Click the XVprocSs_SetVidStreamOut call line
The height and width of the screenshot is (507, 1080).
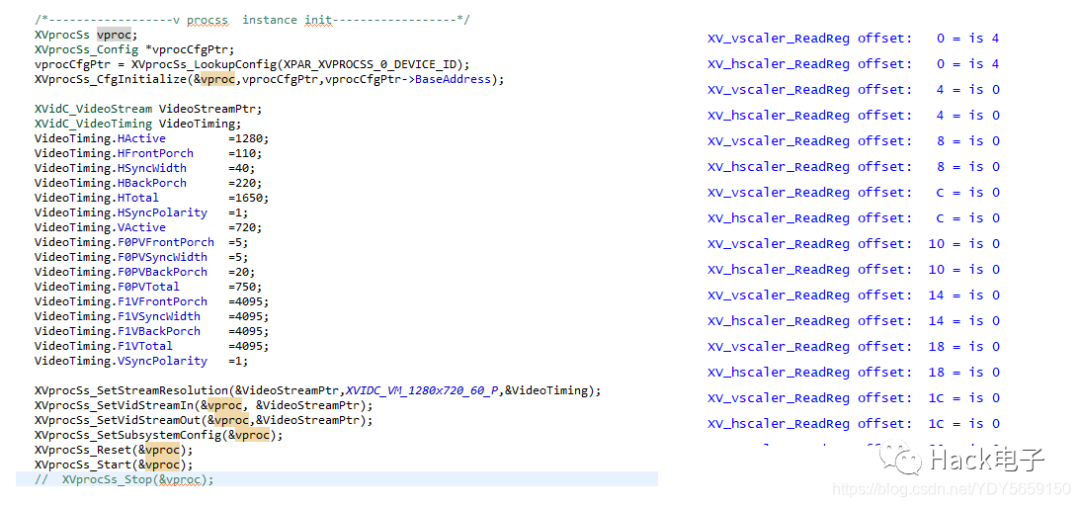(204, 420)
